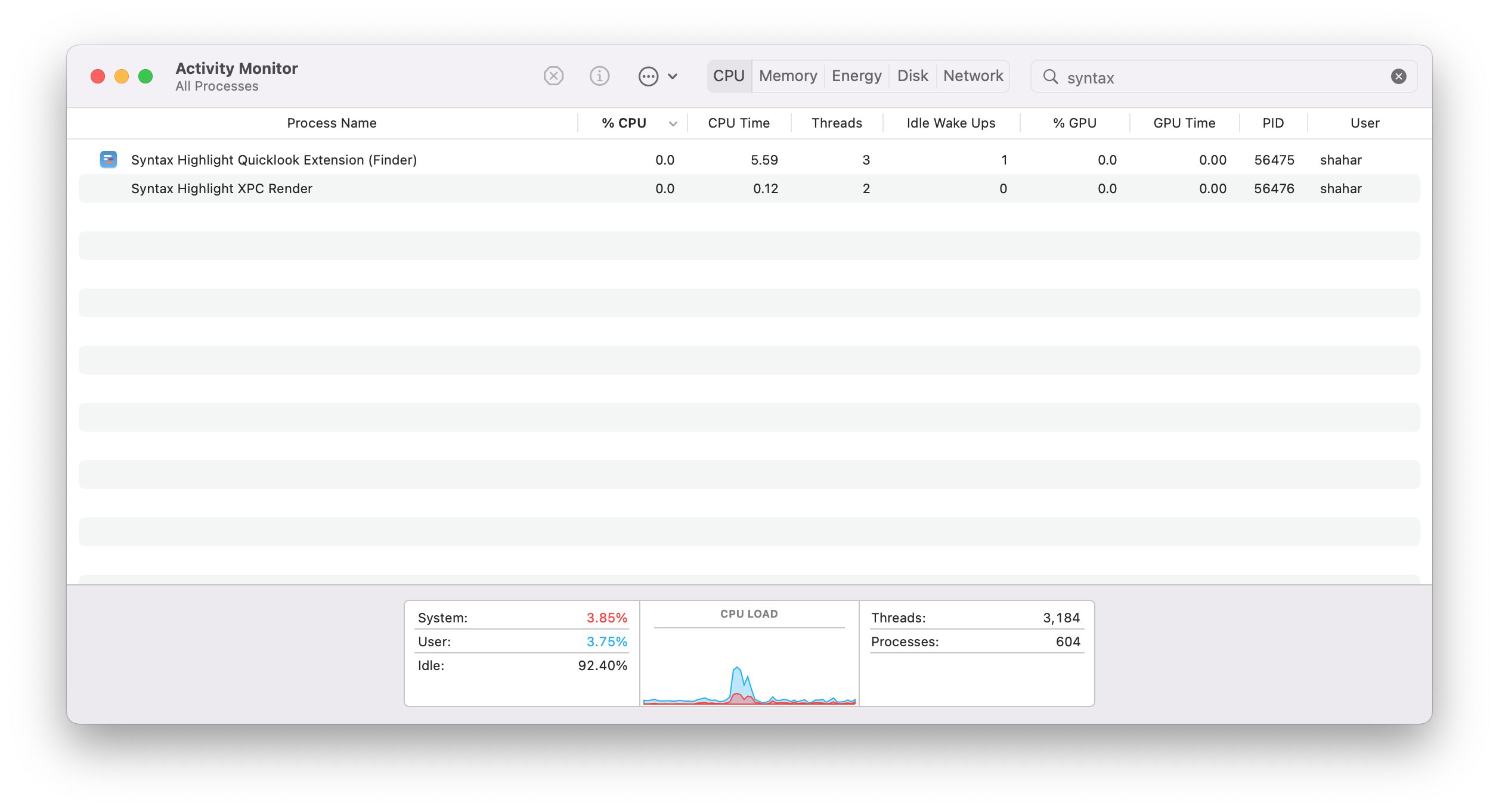Screen dimensions: 1499x812
Task: Click into the search field containing syntax
Action: 1224,76
